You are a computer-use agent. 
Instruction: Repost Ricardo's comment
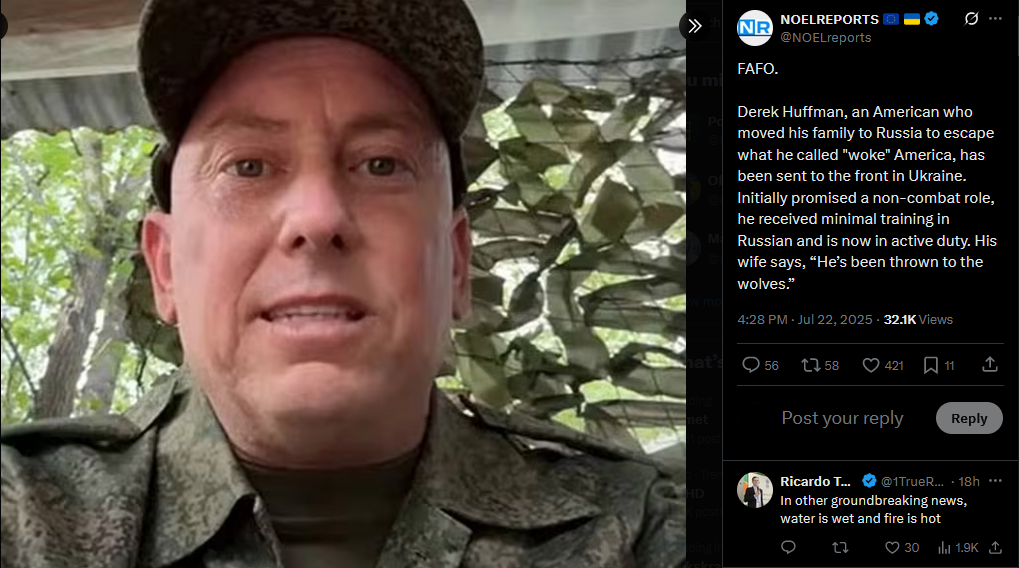click(840, 548)
